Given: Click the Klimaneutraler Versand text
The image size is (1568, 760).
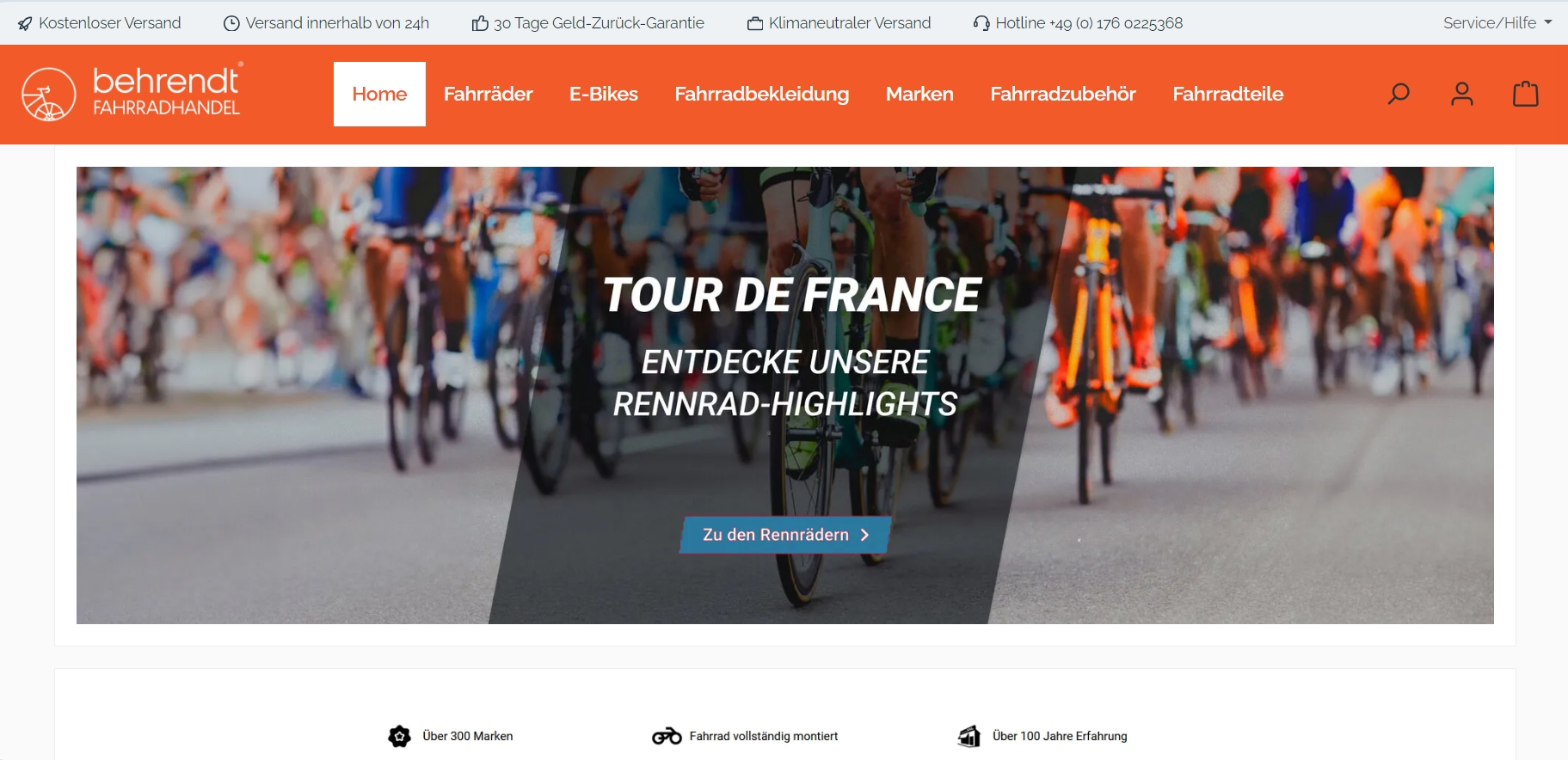Looking at the screenshot, I should 850,23.
